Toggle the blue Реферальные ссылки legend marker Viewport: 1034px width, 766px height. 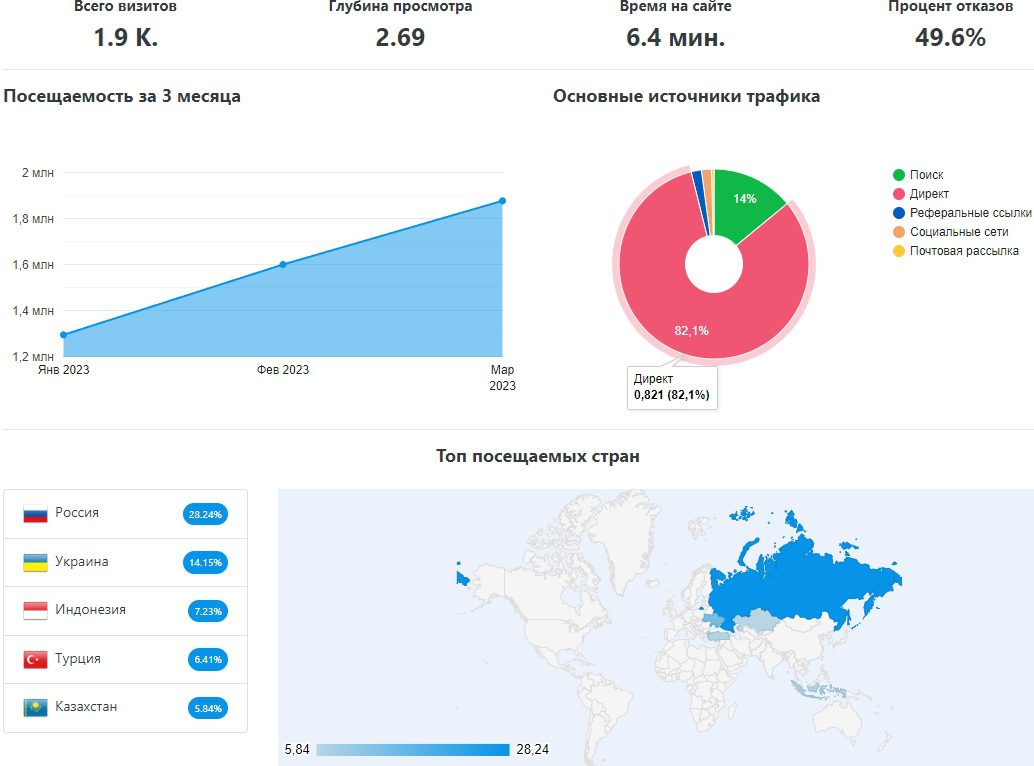click(x=898, y=213)
